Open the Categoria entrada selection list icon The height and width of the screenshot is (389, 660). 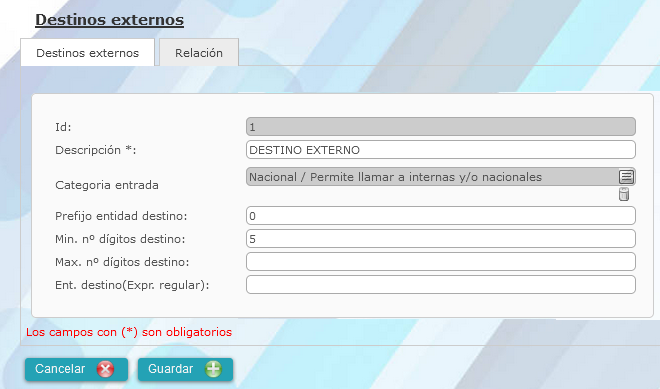point(626,177)
